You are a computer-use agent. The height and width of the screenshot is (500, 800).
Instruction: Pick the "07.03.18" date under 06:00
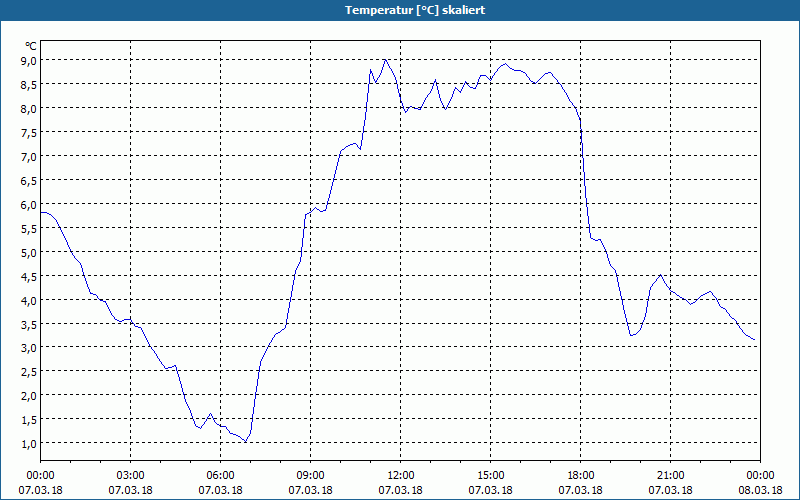tap(220, 490)
